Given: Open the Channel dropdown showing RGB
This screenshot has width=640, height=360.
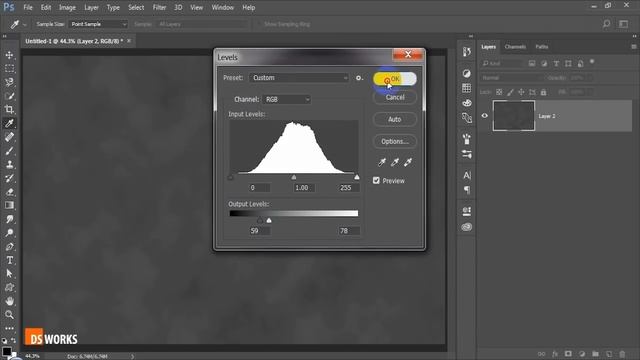Looking at the screenshot, I should click(287, 99).
